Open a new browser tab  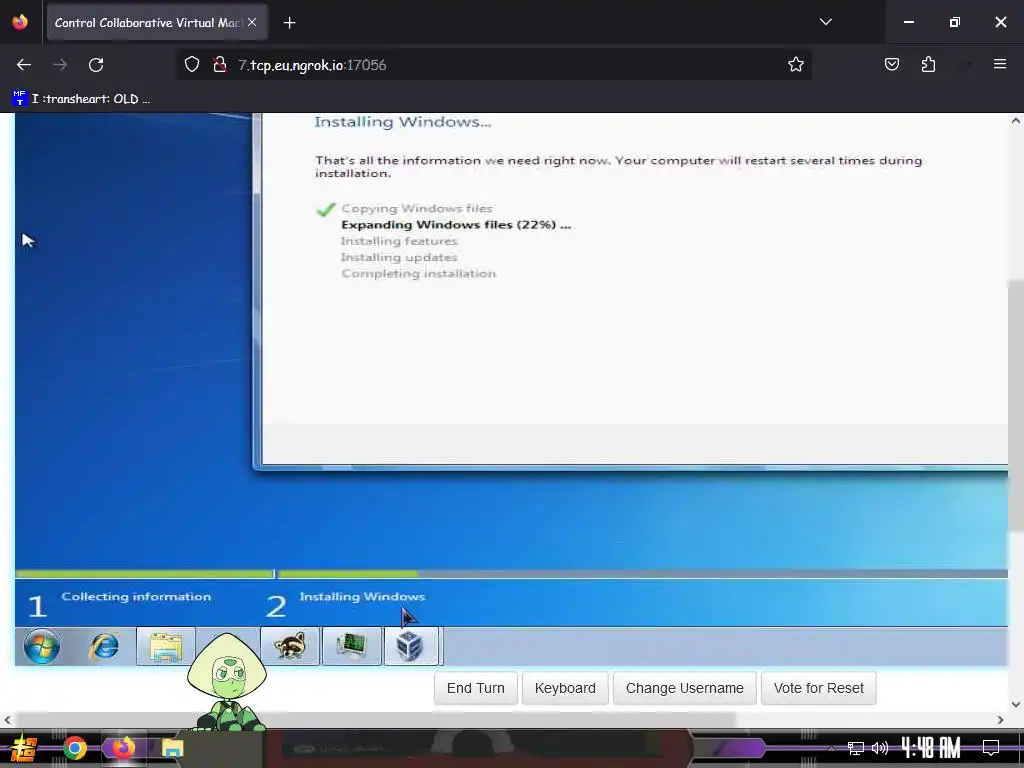point(289,23)
